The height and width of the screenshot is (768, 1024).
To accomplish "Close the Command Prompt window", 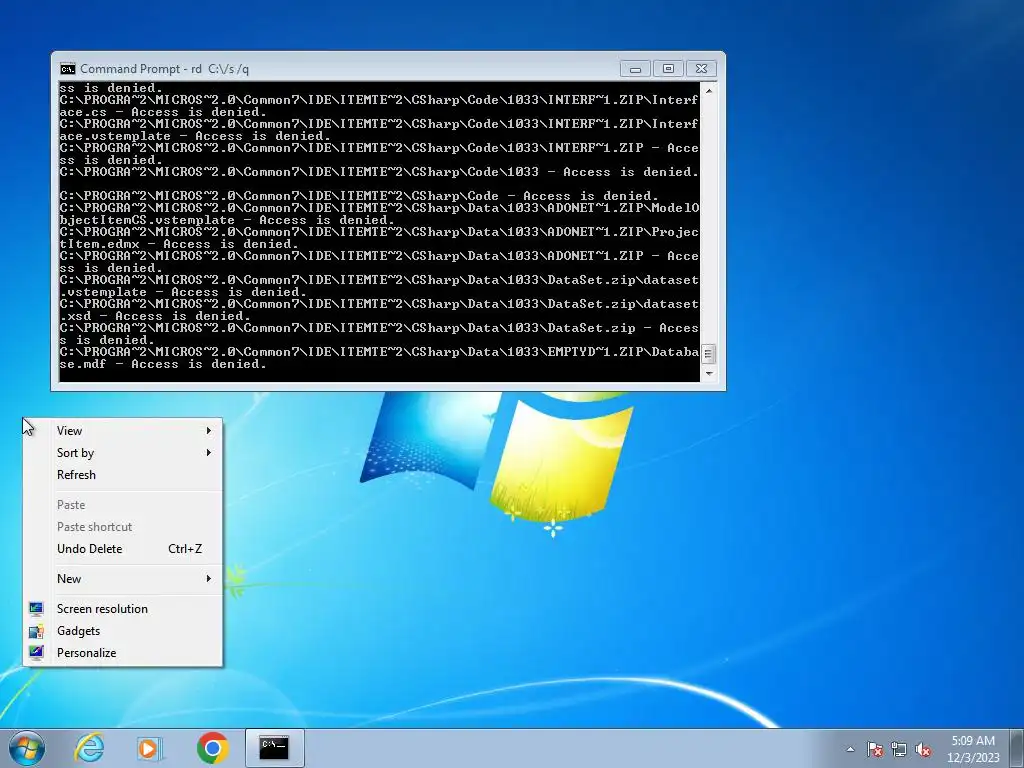I will (701, 69).
